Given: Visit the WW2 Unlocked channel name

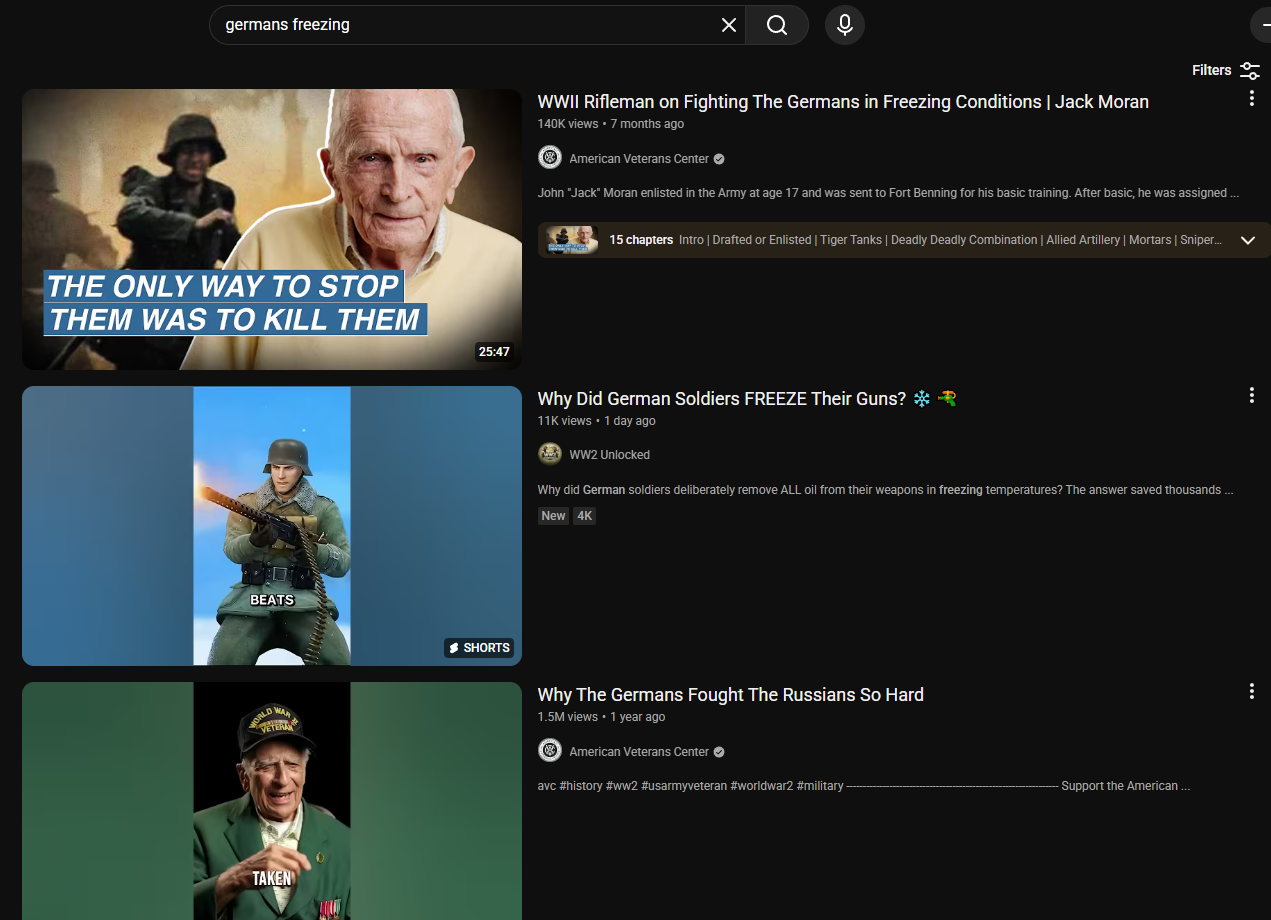Looking at the screenshot, I should point(610,455).
